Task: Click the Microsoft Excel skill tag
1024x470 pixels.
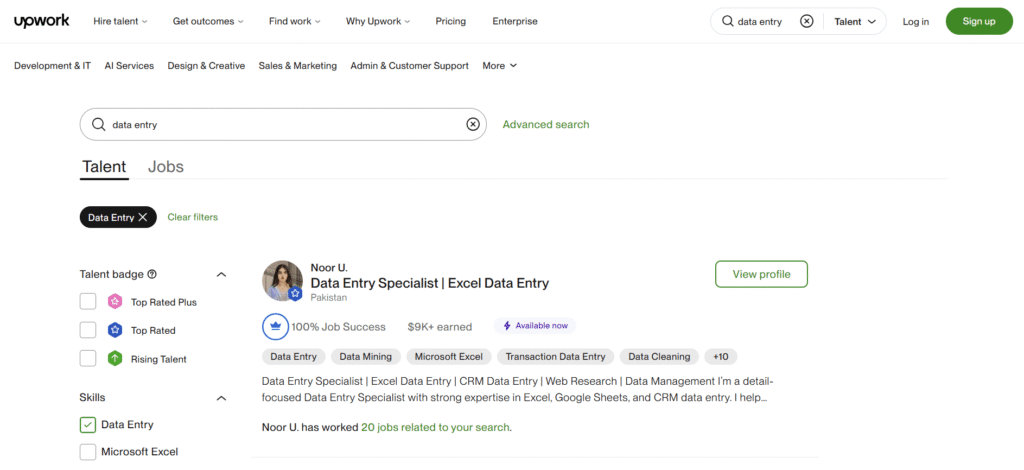Action: pos(449,356)
